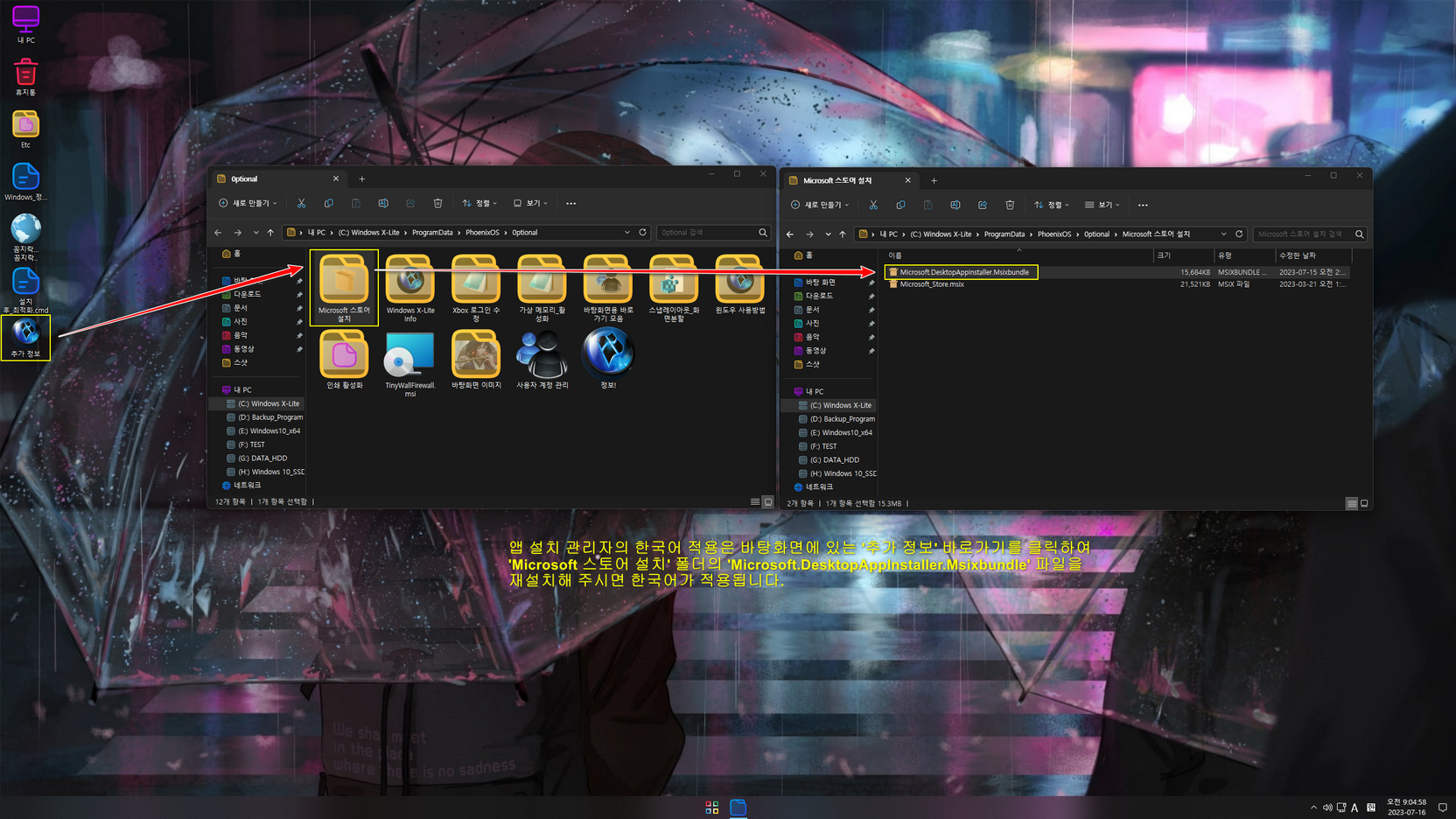This screenshot has width=1456, height=819.
Task: Click Copy icon in Optional window toolbar
Action: [x=328, y=203]
